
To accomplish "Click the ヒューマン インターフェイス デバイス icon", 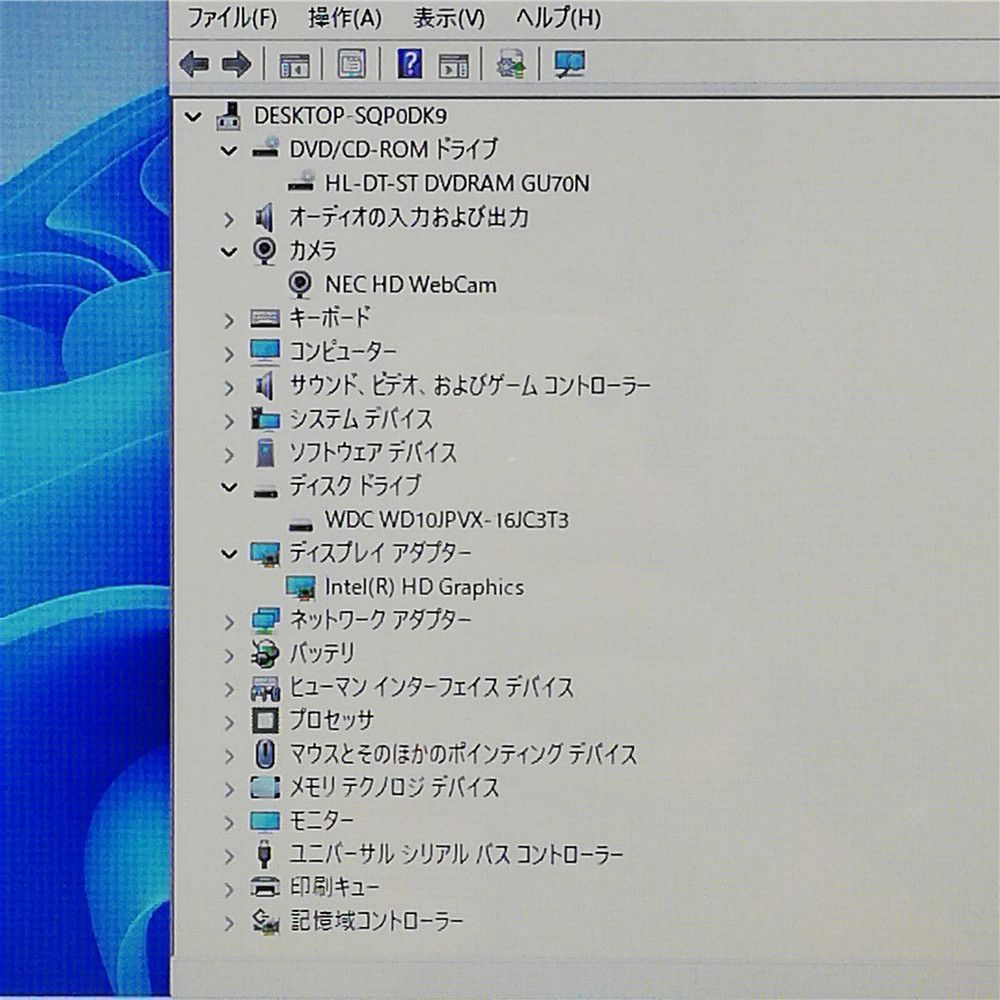I will click(265, 688).
